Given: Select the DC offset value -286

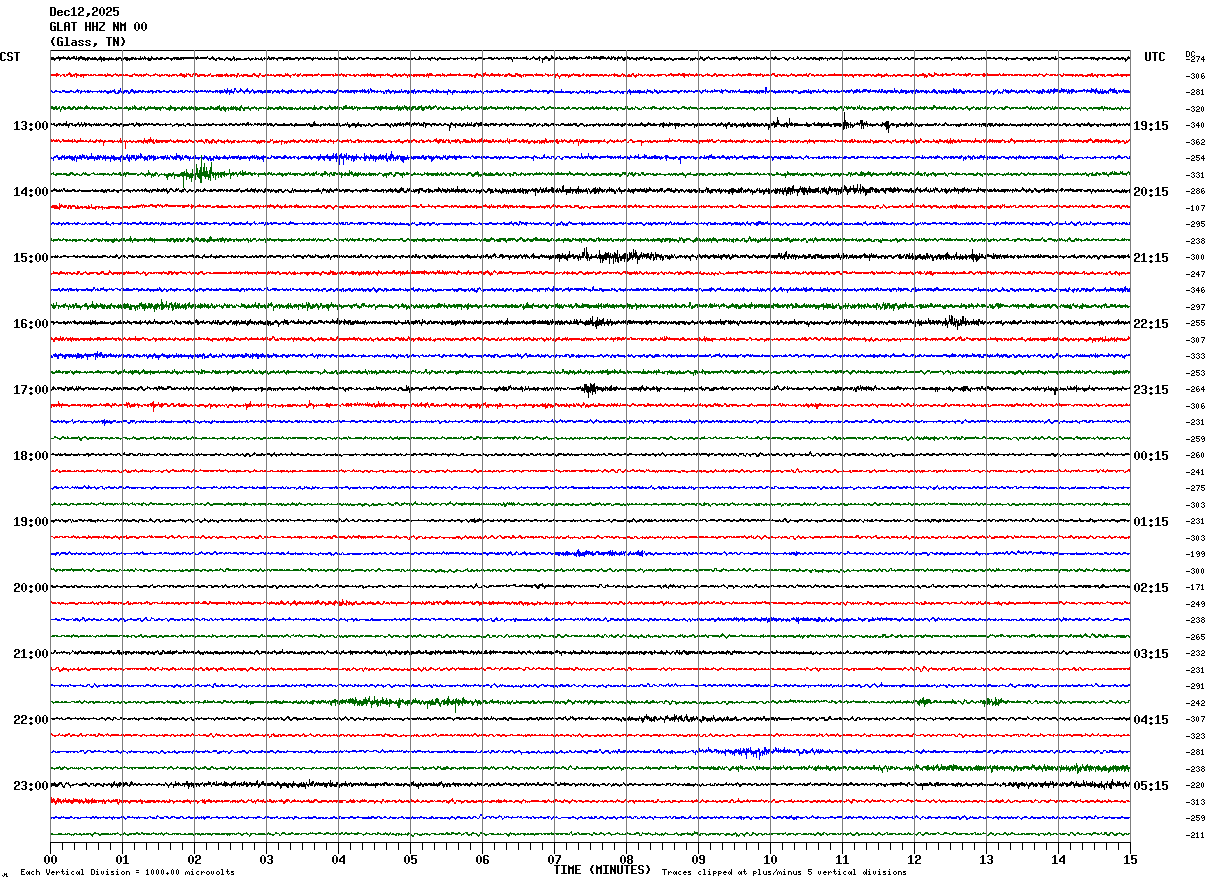Looking at the screenshot, I should pos(1195,192).
